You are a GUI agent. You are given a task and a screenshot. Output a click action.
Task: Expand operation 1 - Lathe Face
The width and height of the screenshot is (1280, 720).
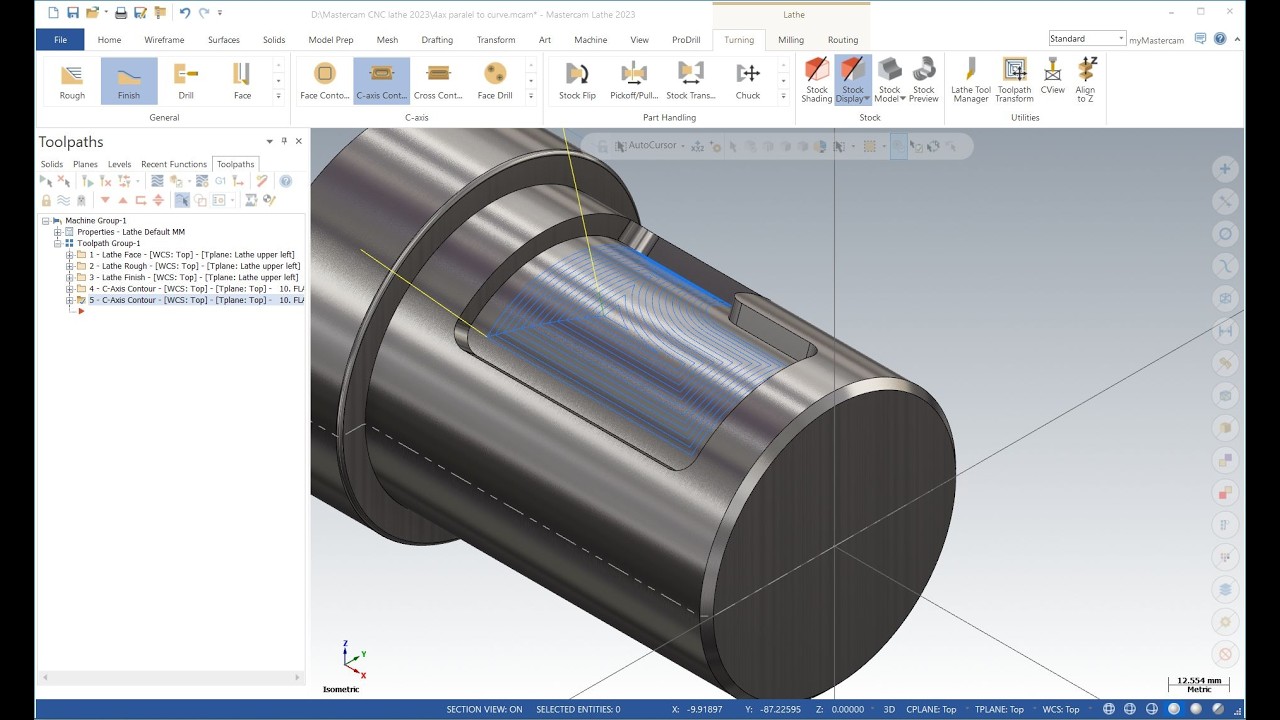[x=70, y=255]
